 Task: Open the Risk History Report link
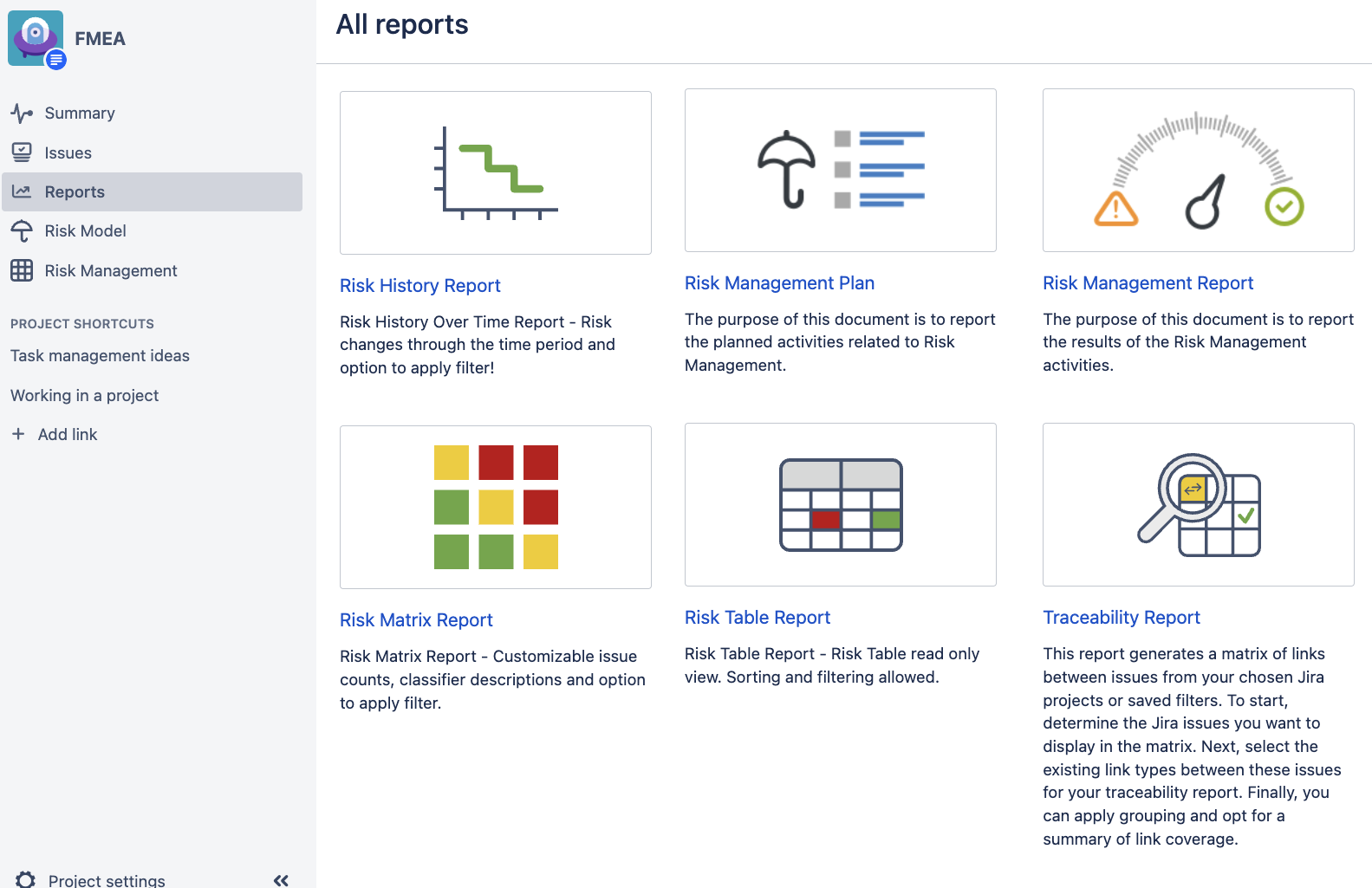pyautogui.click(x=419, y=285)
